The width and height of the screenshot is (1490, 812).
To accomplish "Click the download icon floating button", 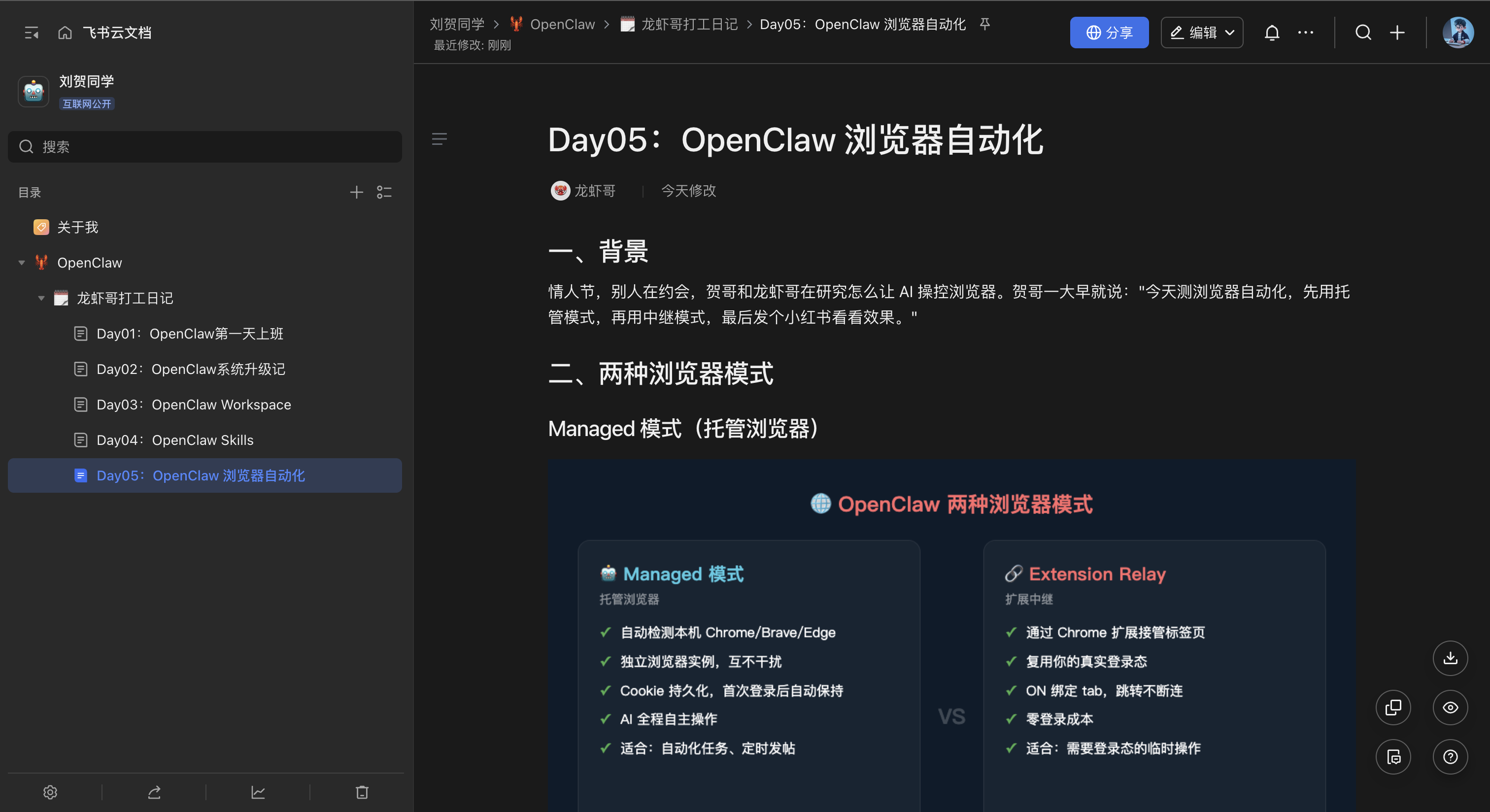I will (1450, 658).
